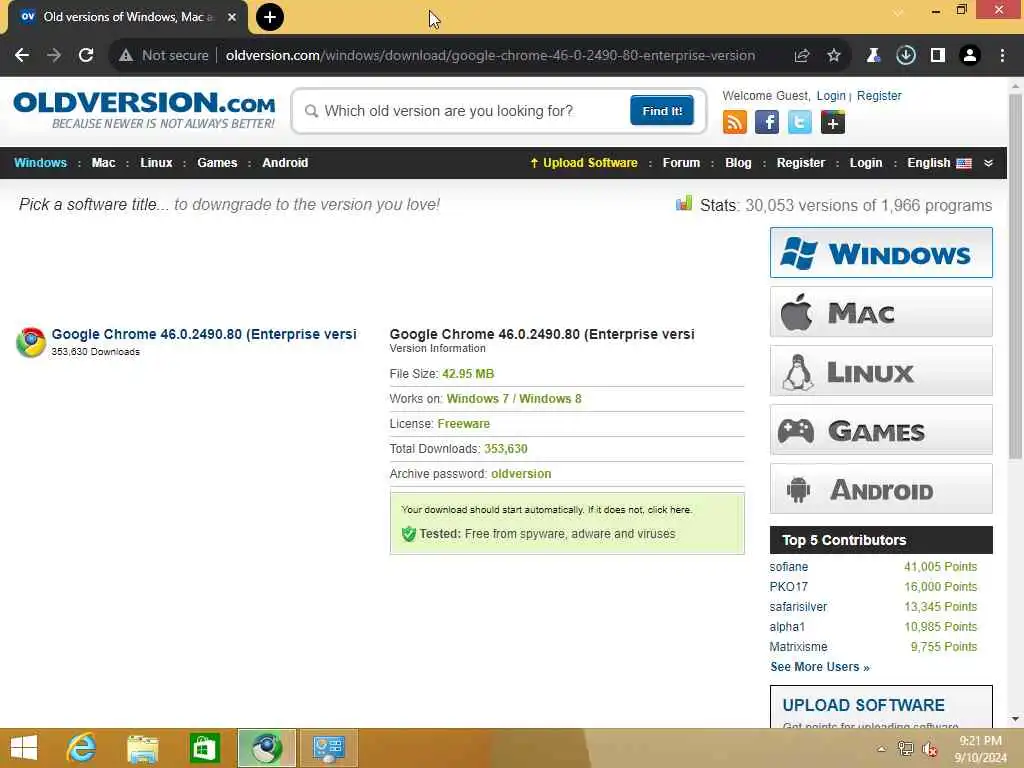
Task: Click the Stats bar chart icon
Action: pos(684,203)
